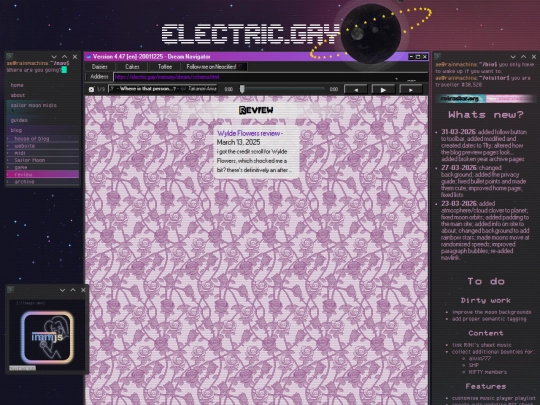Click the '27-03-2026' changelog entry date

pyautogui.click(x=458, y=168)
